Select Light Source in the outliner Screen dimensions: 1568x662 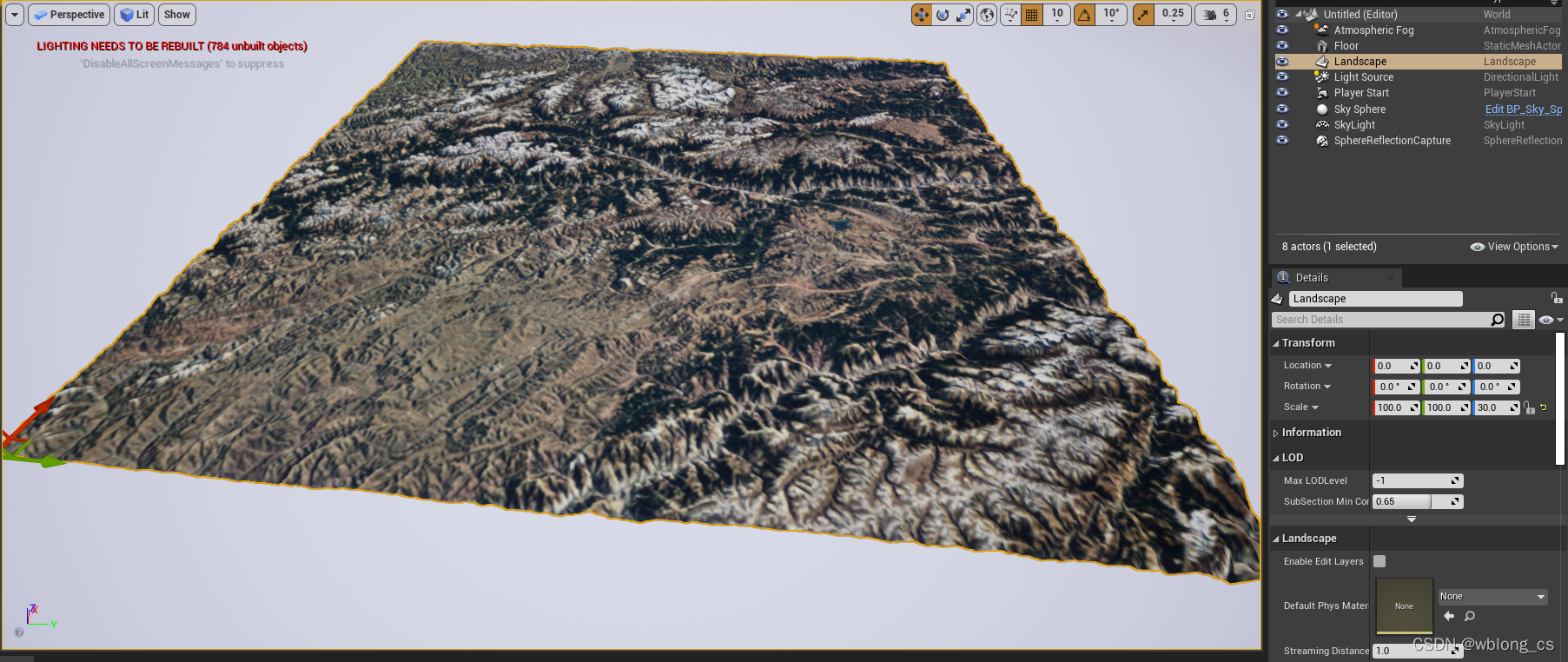tap(1363, 77)
